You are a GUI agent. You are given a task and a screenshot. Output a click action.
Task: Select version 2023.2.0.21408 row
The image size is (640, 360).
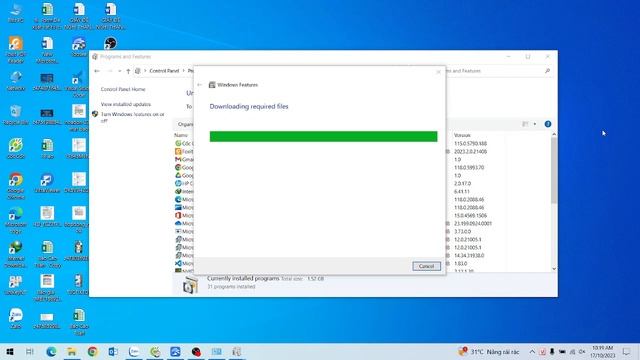point(470,151)
